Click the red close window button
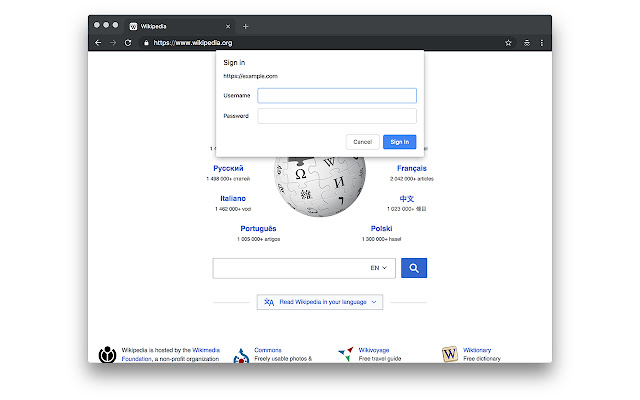Viewport: 640px width, 400px height. [97, 25]
